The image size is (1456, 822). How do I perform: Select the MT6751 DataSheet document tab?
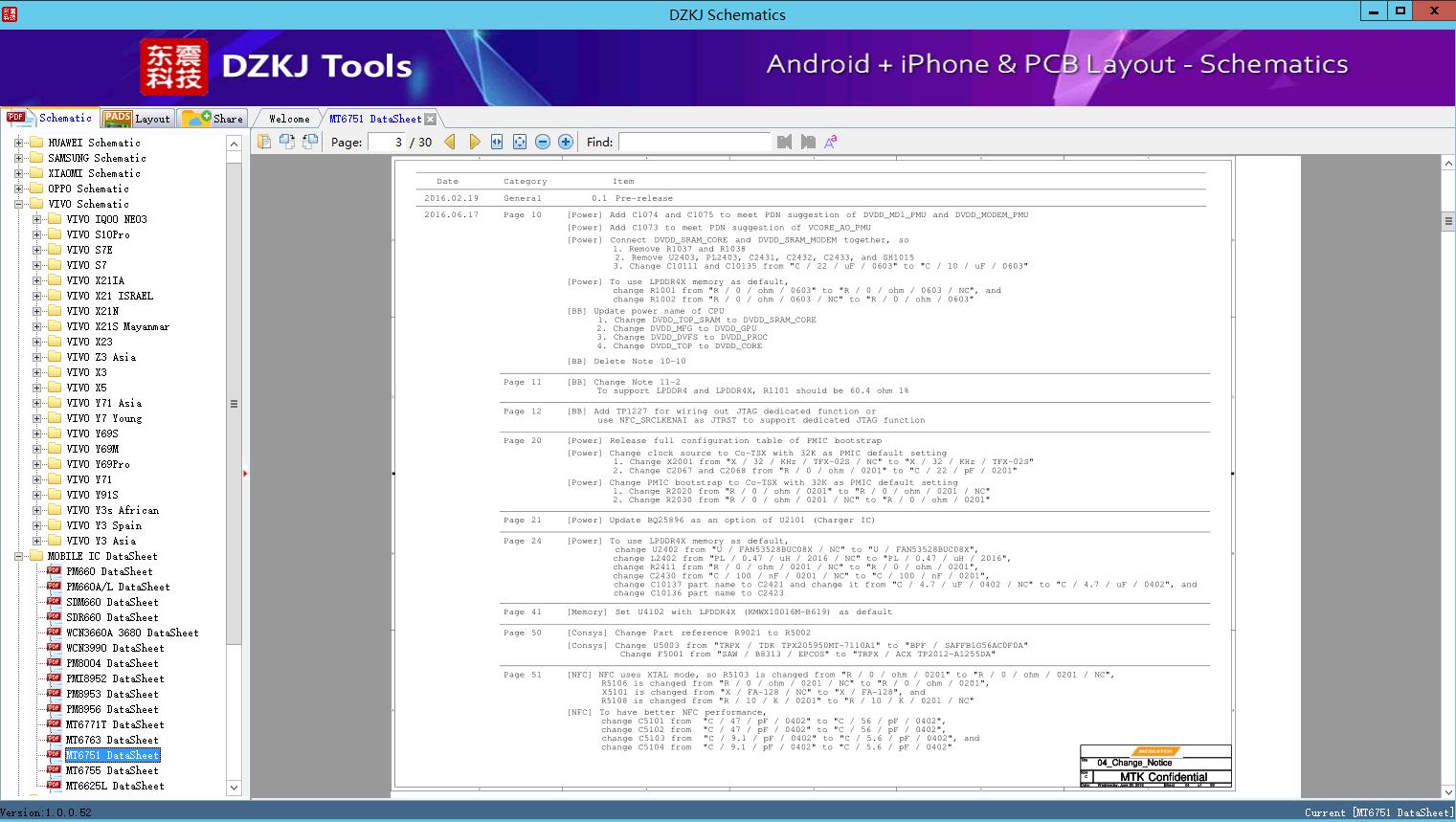[375, 119]
